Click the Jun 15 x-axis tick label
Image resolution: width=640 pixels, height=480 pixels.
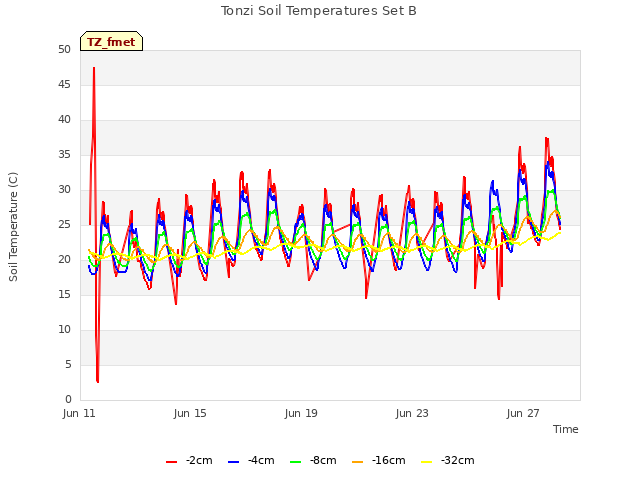[190, 413]
